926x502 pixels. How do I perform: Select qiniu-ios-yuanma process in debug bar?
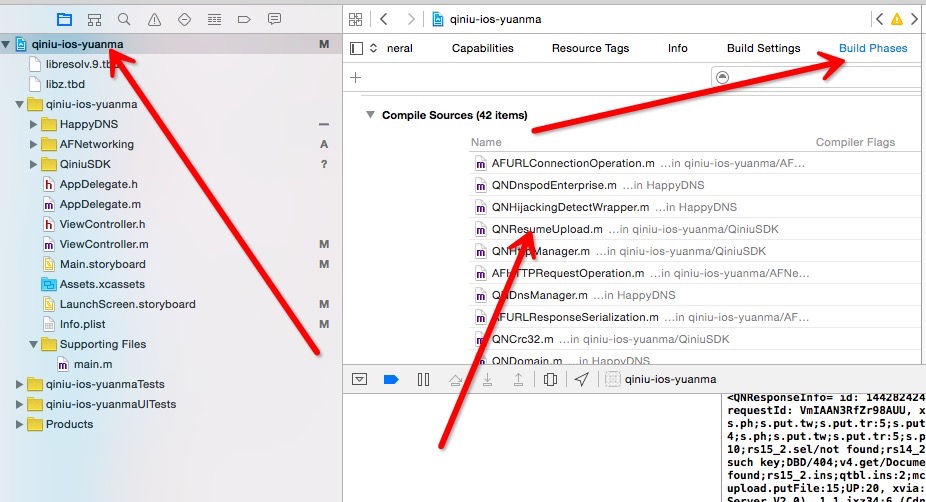point(661,379)
